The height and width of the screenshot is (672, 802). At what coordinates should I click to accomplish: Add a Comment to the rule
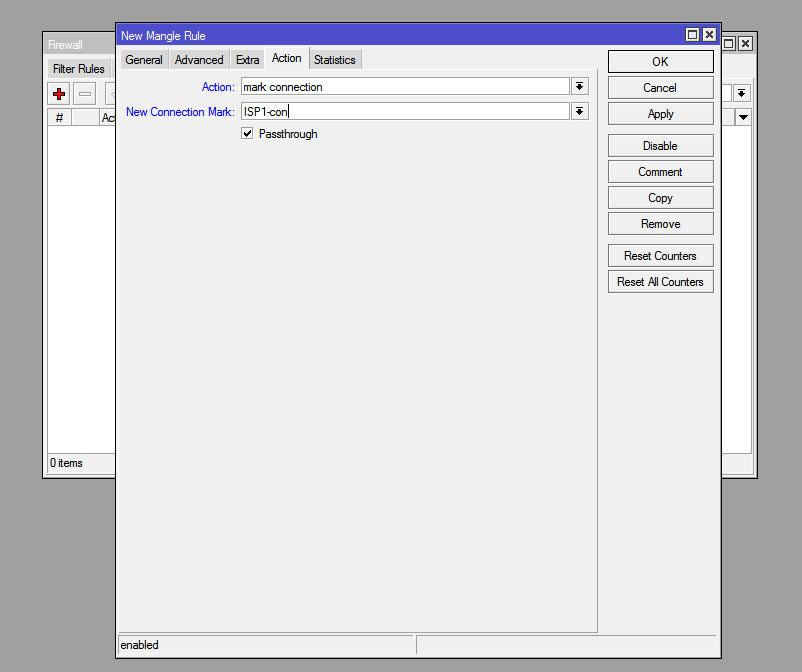tap(660, 172)
